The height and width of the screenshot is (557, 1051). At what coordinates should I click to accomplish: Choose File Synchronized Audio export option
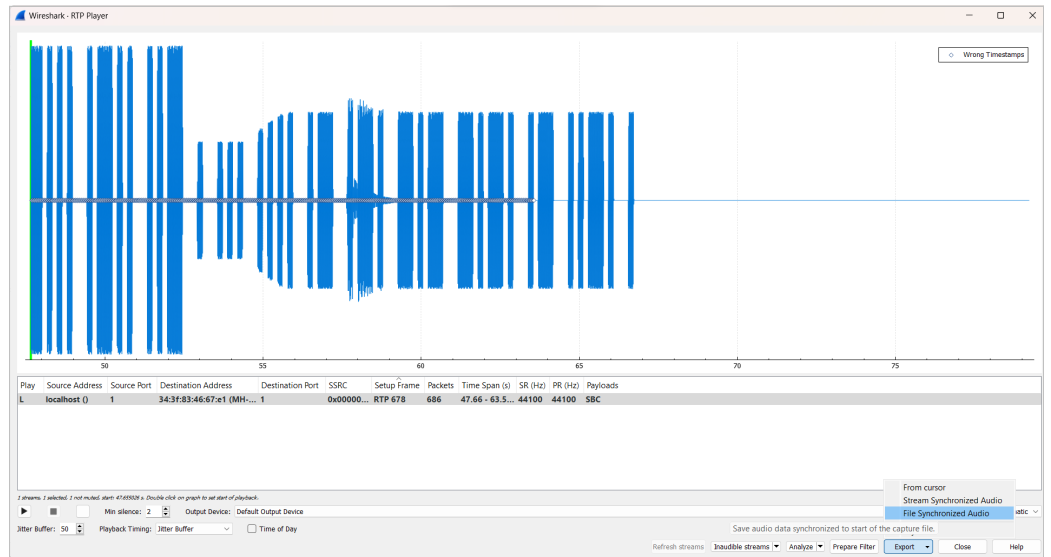pos(948,513)
